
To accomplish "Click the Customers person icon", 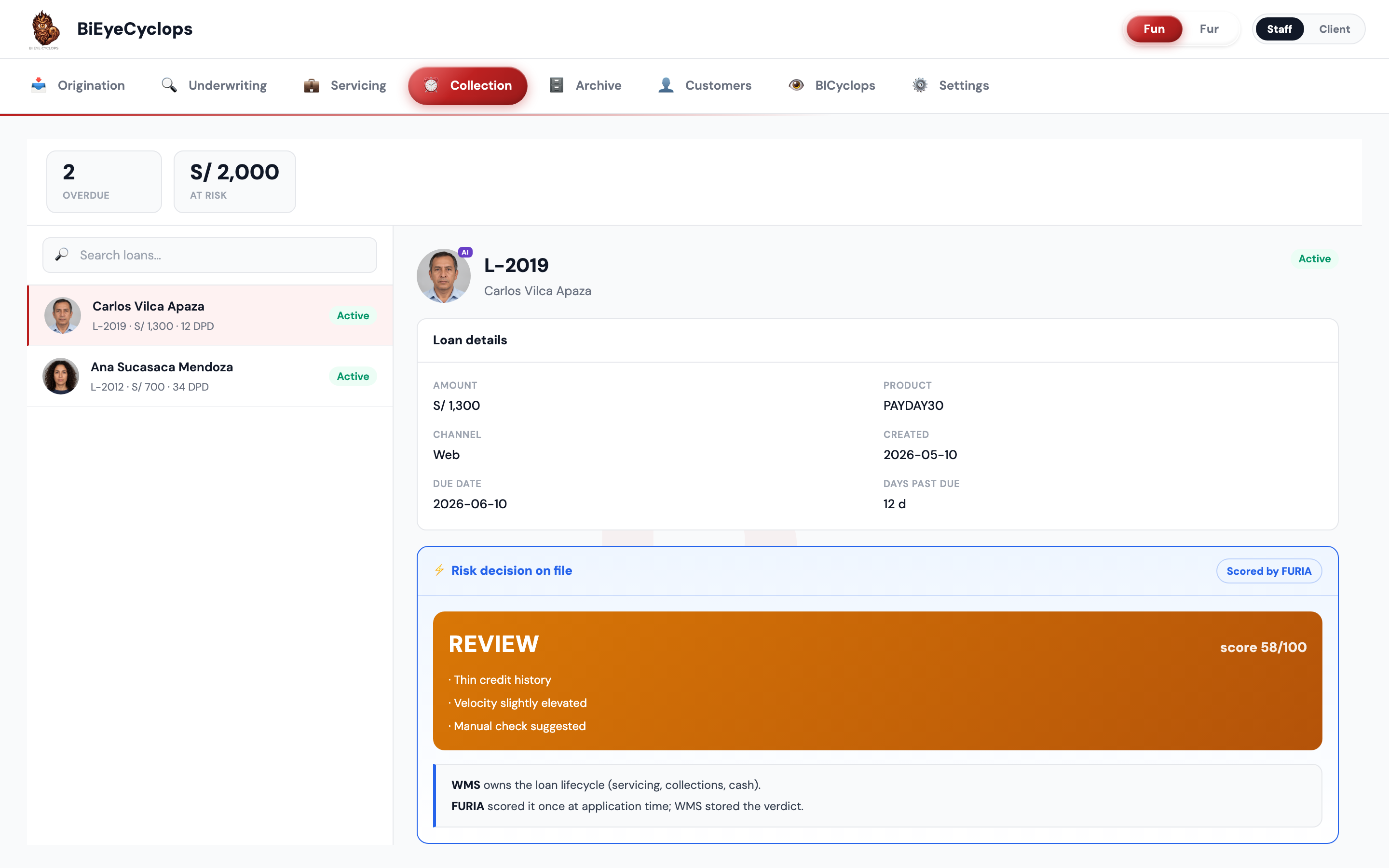I will (x=666, y=85).
